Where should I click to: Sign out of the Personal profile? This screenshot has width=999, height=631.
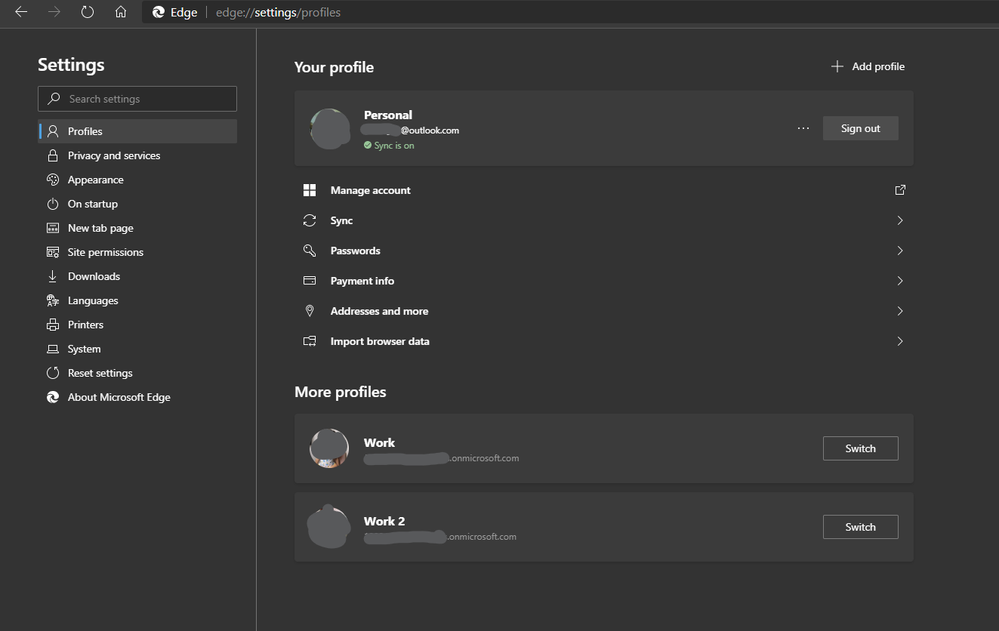click(860, 128)
